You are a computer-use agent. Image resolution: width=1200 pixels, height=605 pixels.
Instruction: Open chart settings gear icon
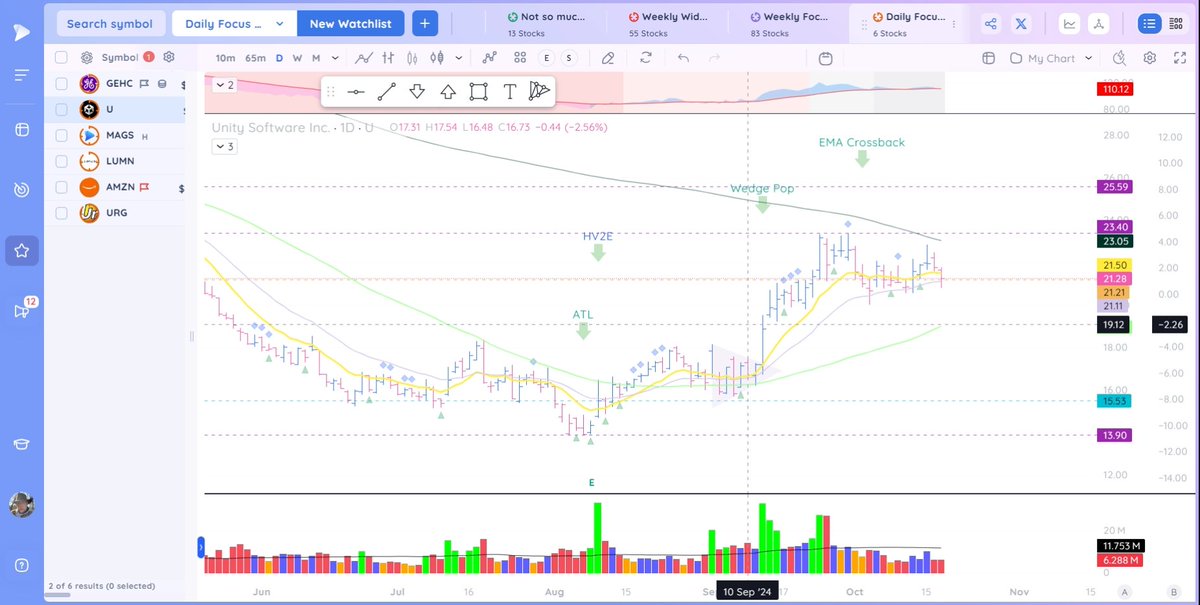click(1150, 58)
